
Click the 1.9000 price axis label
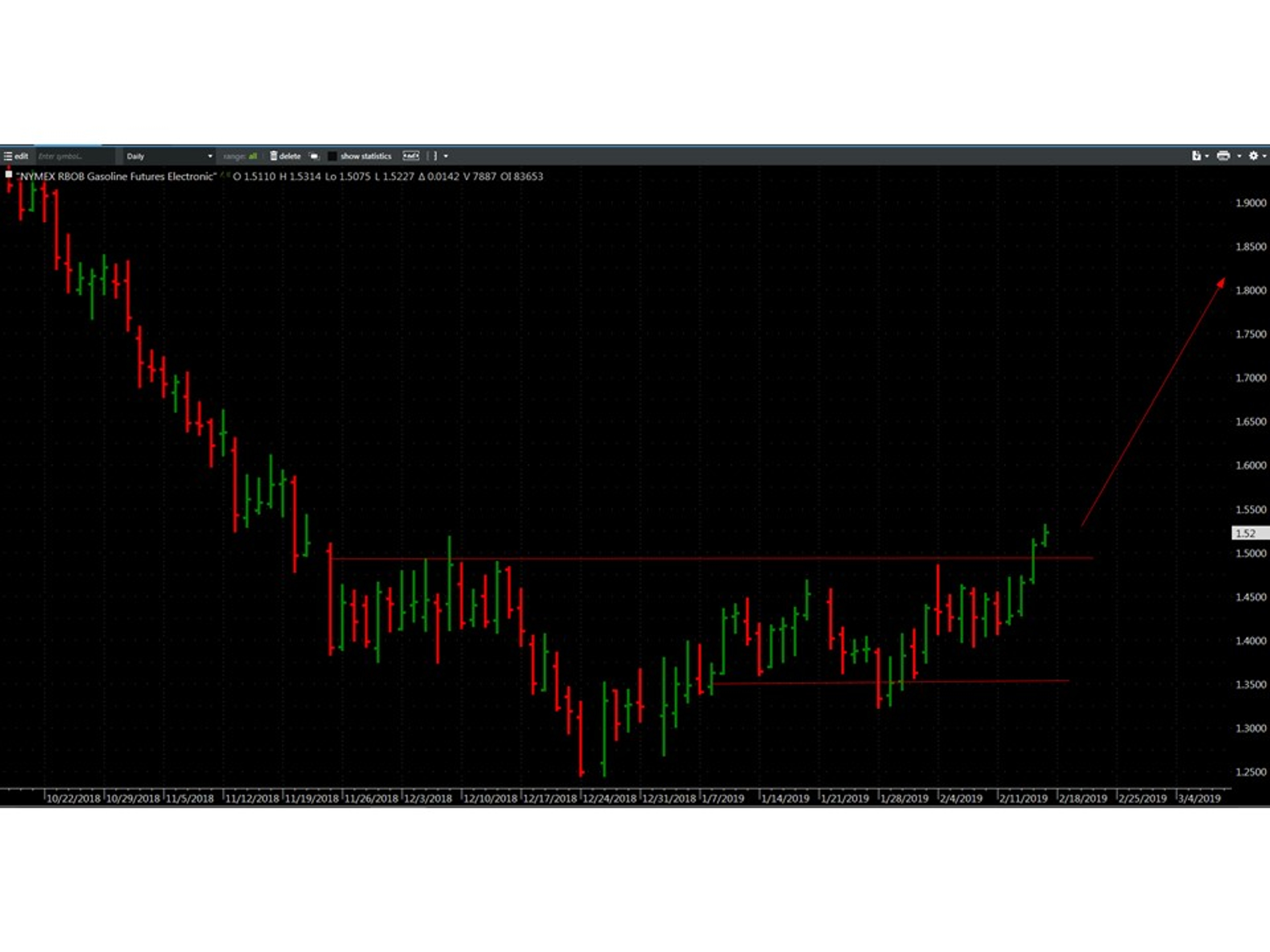pyautogui.click(x=1250, y=203)
